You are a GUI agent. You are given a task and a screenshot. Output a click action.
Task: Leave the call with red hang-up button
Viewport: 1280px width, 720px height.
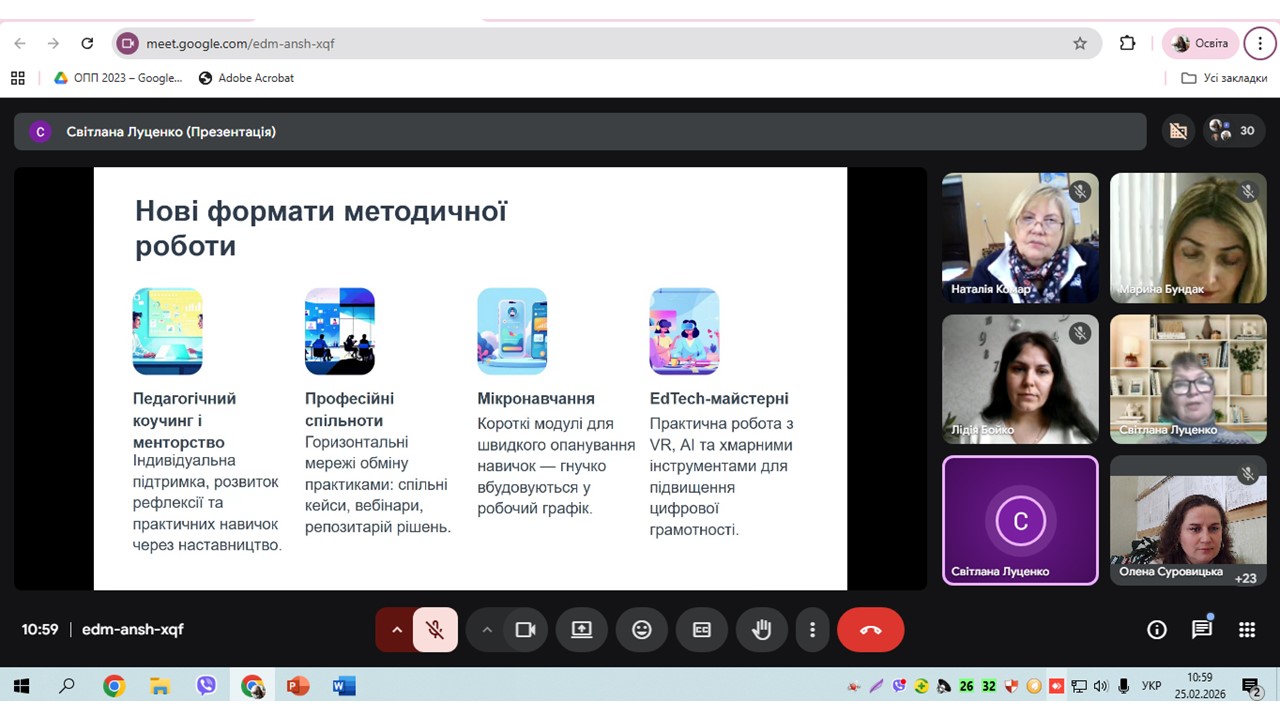(x=870, y=630)
